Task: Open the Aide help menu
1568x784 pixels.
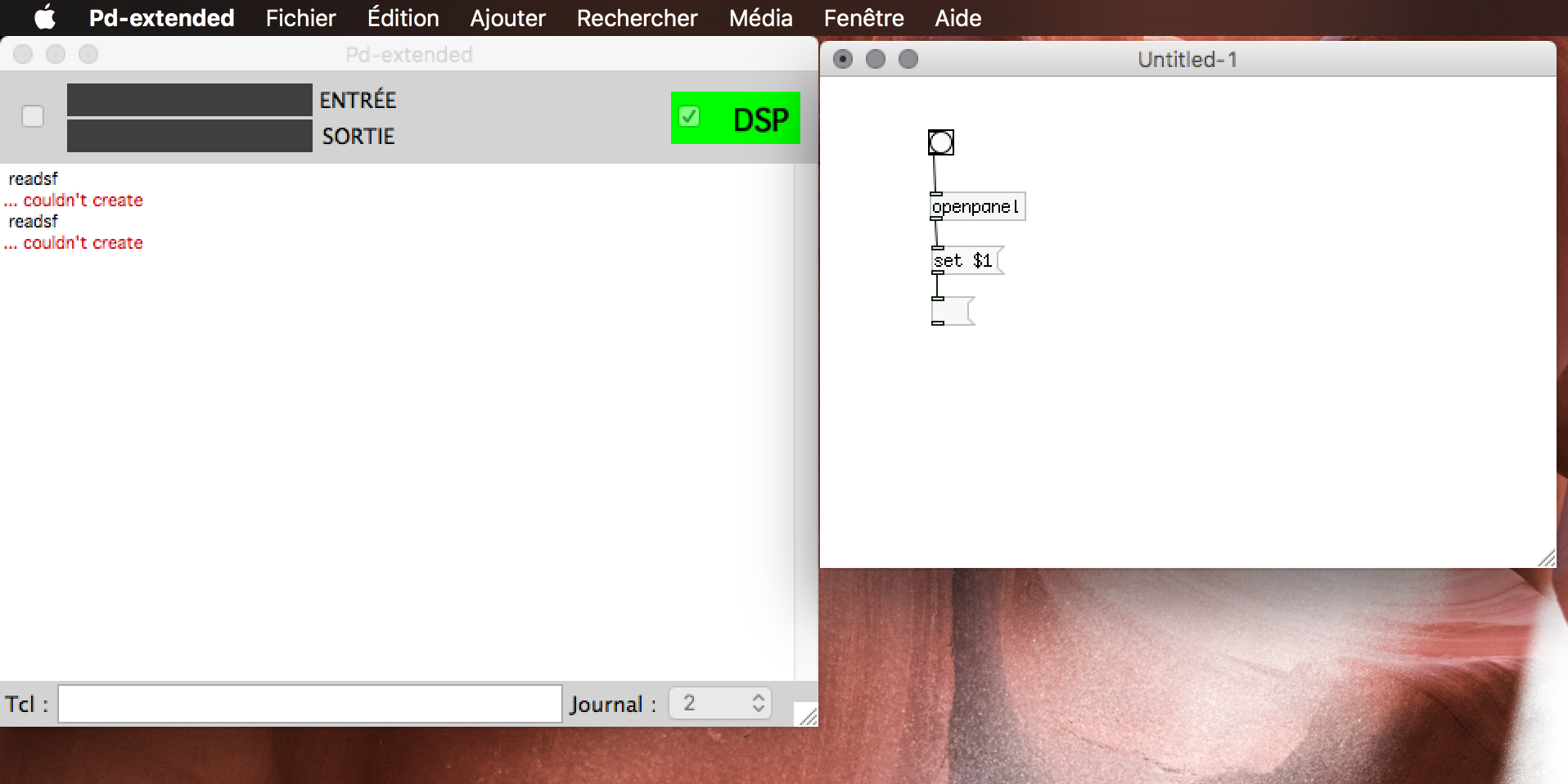Action: (957, 17)
